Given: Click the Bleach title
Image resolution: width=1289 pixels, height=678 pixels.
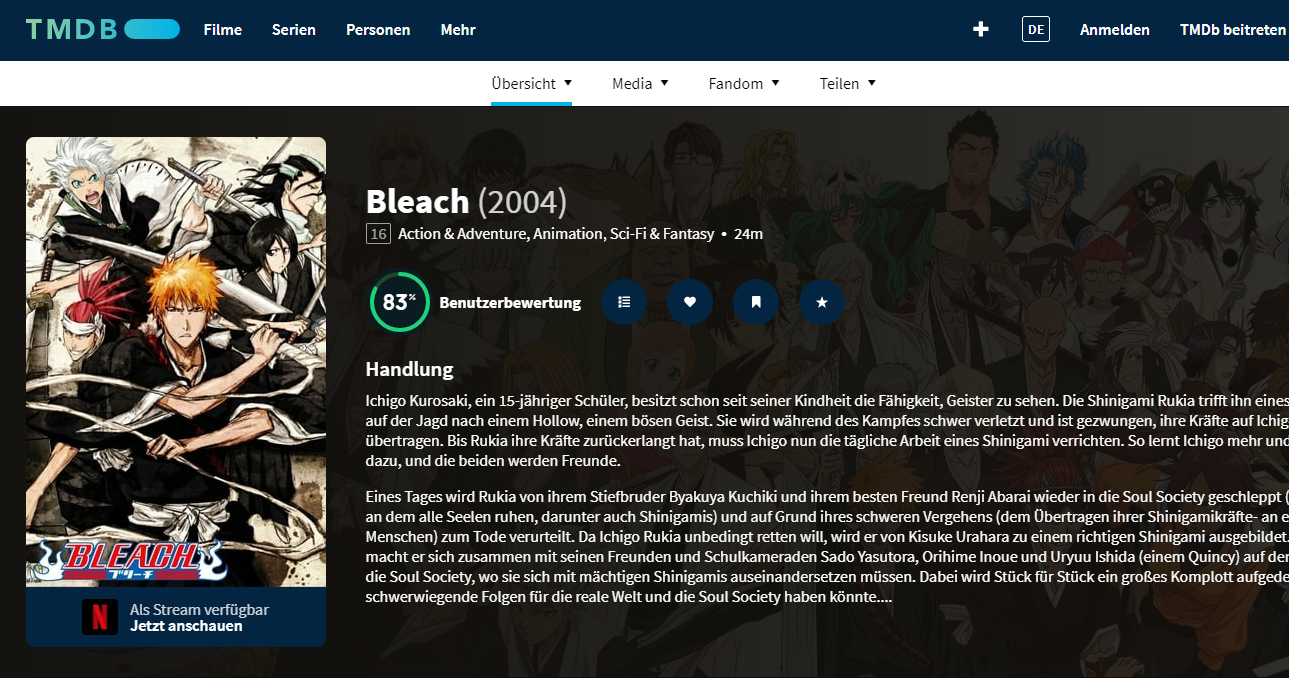Looking at the screenshot, I should click(417, 202).
